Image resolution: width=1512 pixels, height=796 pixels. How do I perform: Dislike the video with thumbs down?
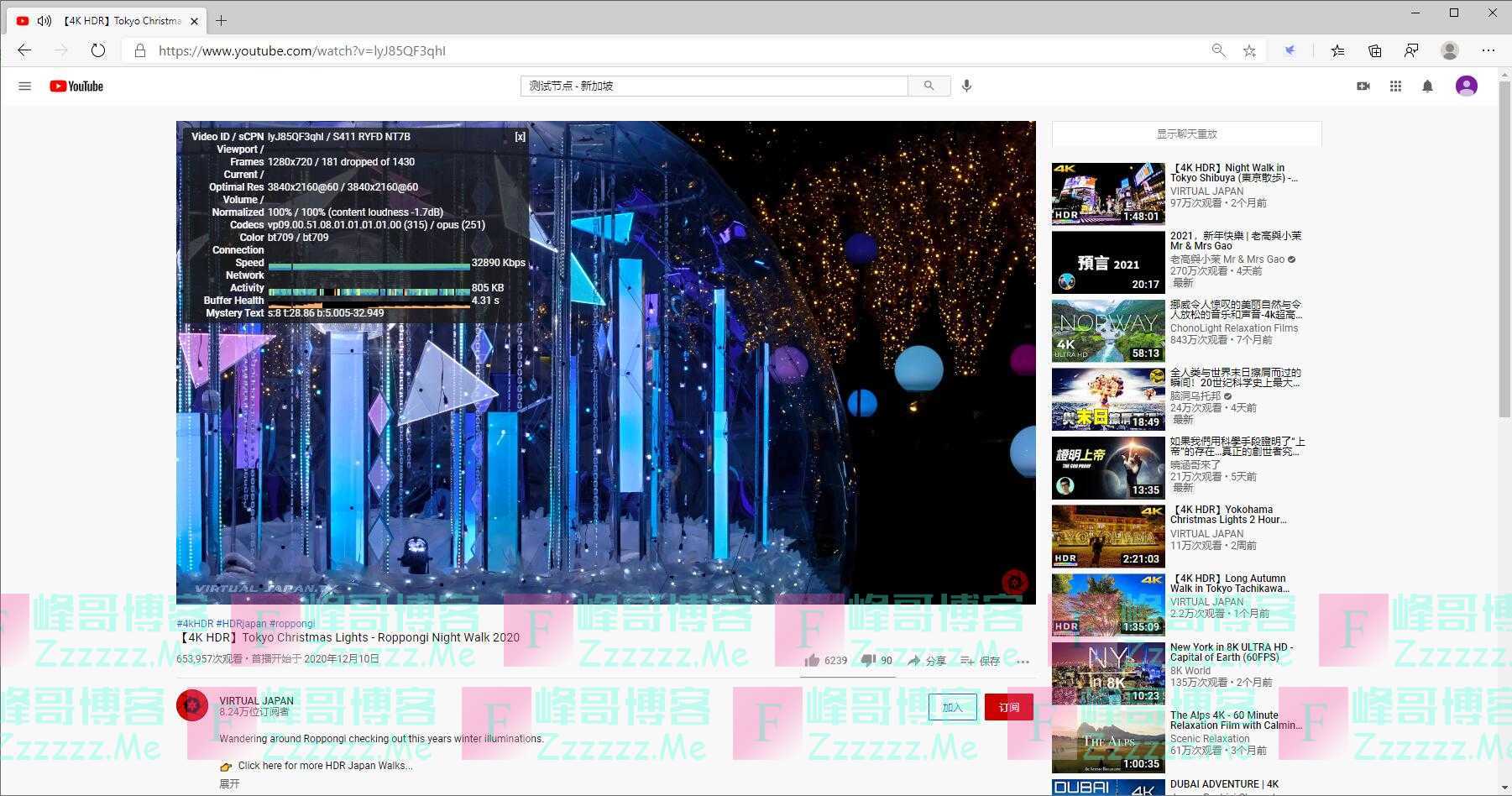click(x=868, y=661)
